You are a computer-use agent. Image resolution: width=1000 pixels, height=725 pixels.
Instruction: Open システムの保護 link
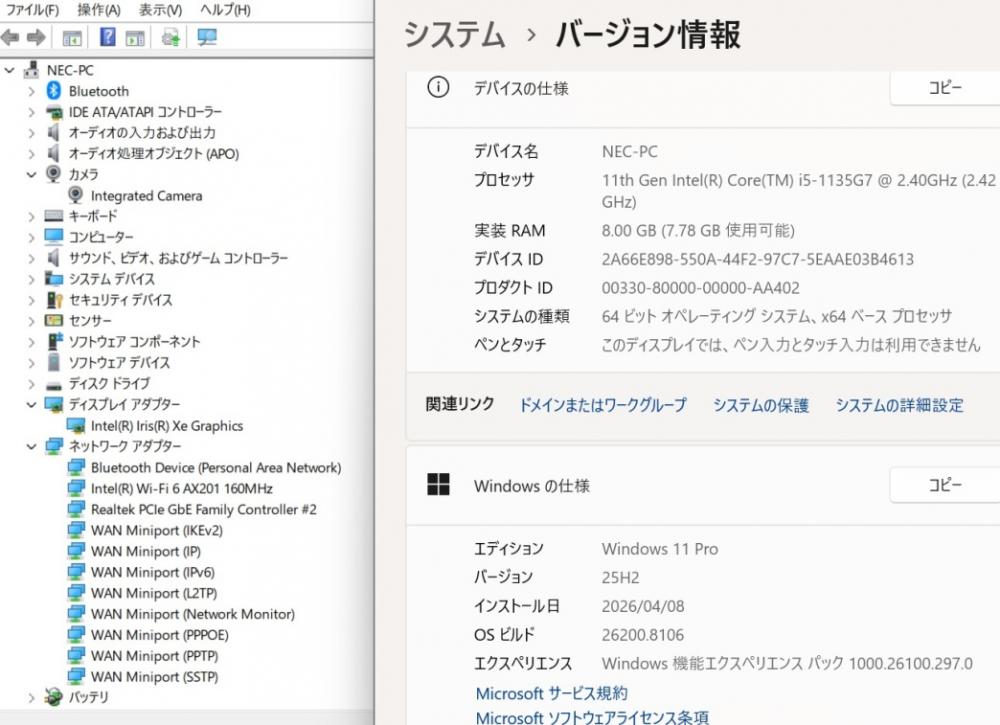tap(761, 405)
